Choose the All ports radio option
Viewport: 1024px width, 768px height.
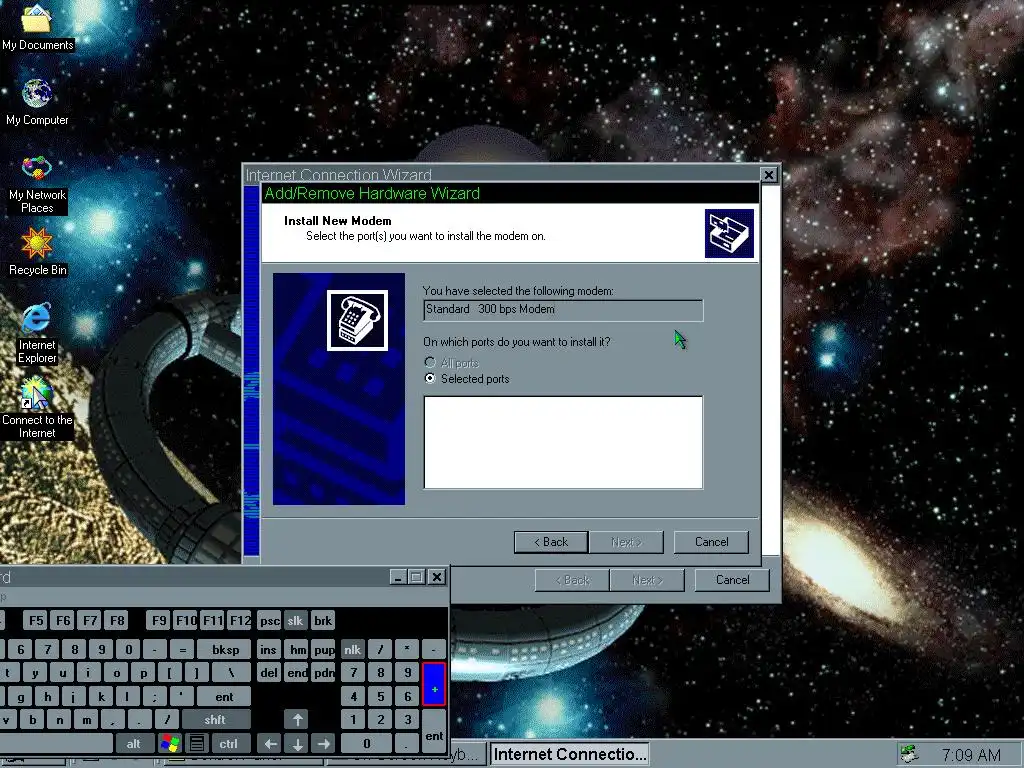(452, 362)
